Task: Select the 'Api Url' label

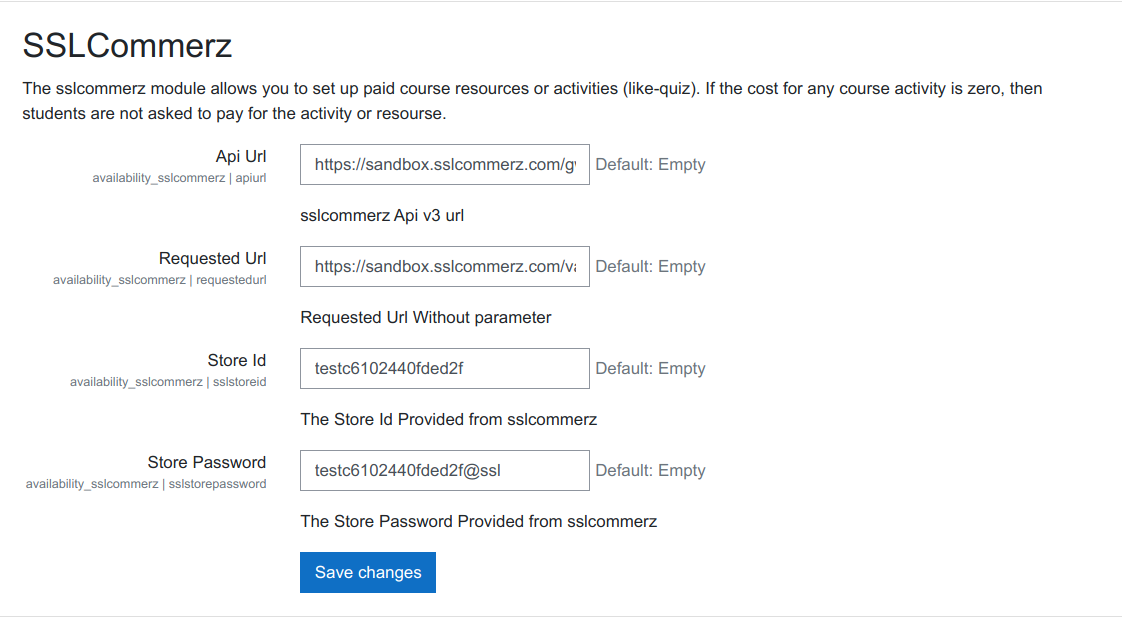Action: [241, 157]
